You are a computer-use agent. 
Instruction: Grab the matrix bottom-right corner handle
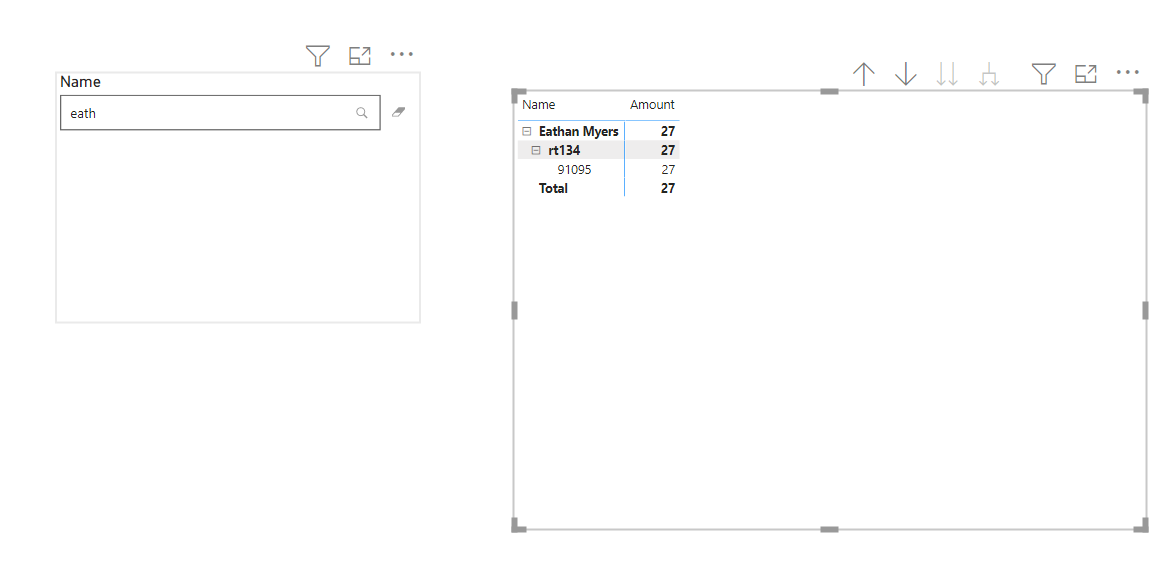(1141, 525)
